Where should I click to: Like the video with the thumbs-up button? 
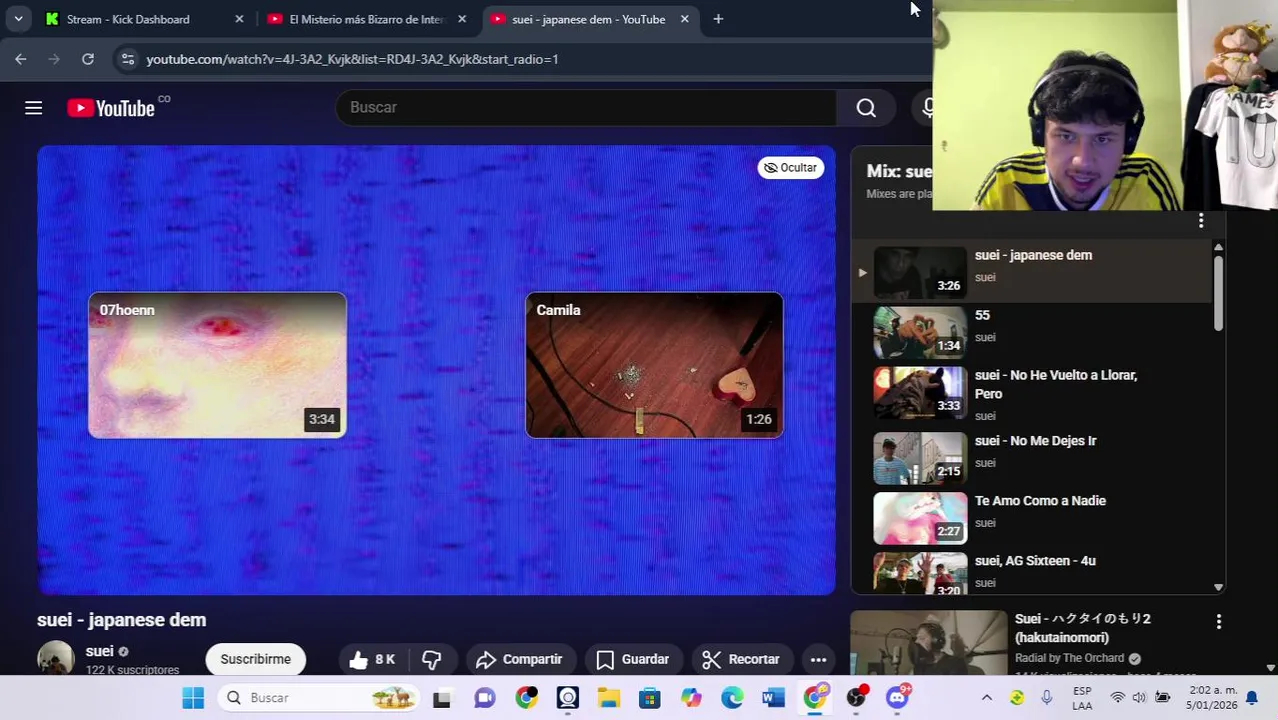pyautogui.click(x=371, y=659)
